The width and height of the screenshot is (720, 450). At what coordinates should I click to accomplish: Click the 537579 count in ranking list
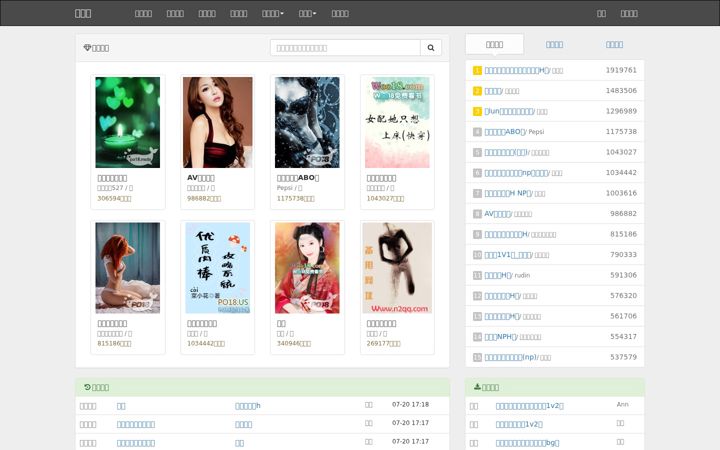624,357
